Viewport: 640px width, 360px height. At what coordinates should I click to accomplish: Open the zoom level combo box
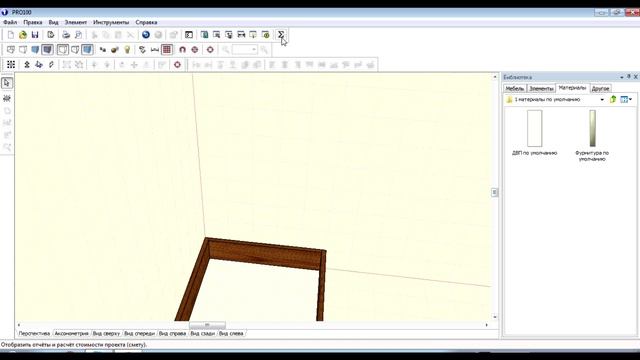(244, 50)
